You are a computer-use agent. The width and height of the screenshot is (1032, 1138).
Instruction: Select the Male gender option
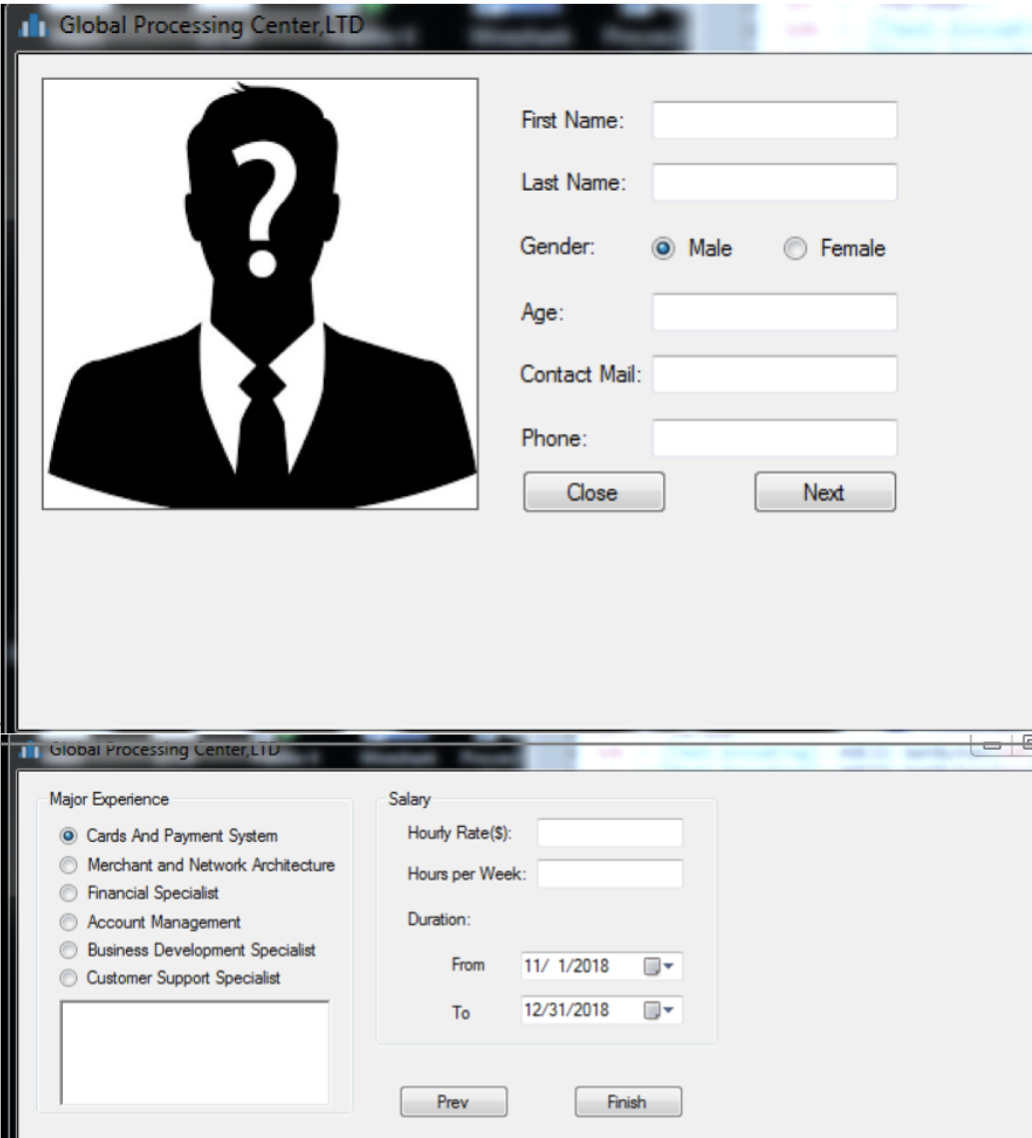(663, 249)
